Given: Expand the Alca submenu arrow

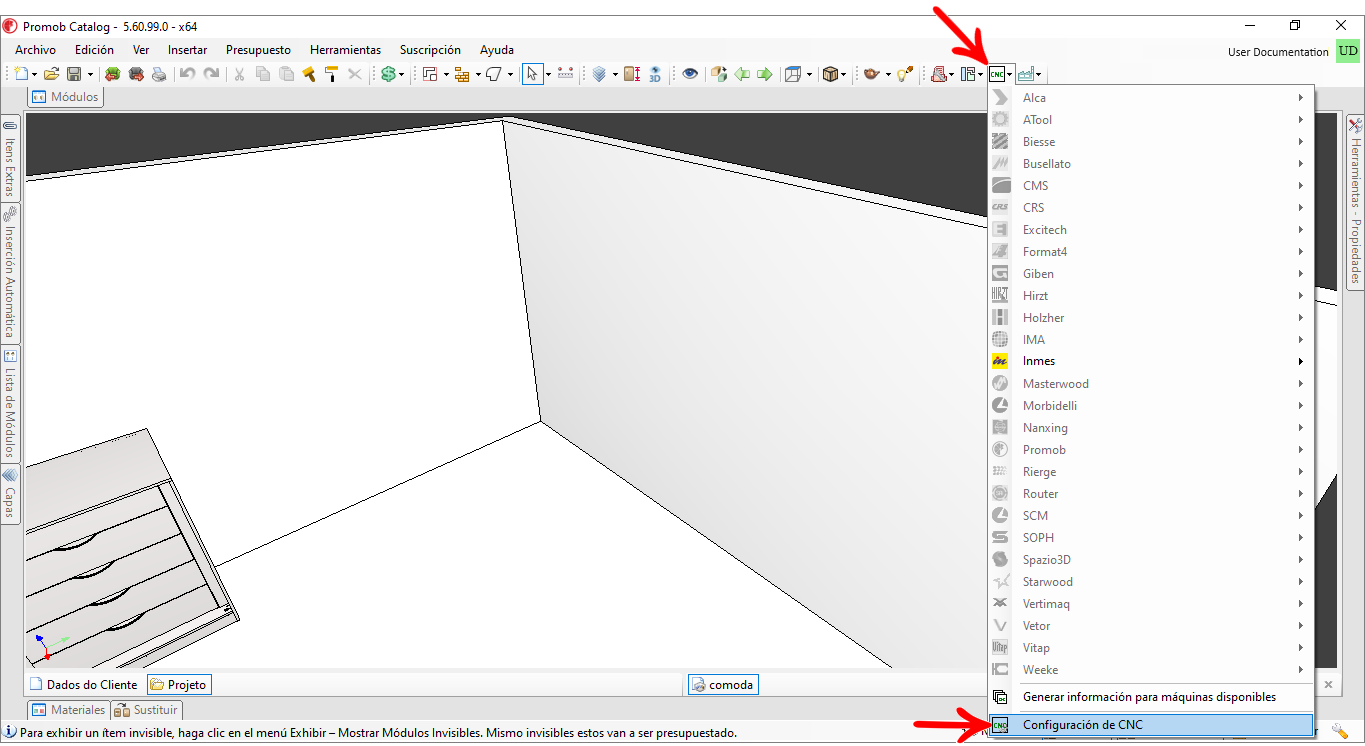Looking at the screenshot, I should point(1301,98).
